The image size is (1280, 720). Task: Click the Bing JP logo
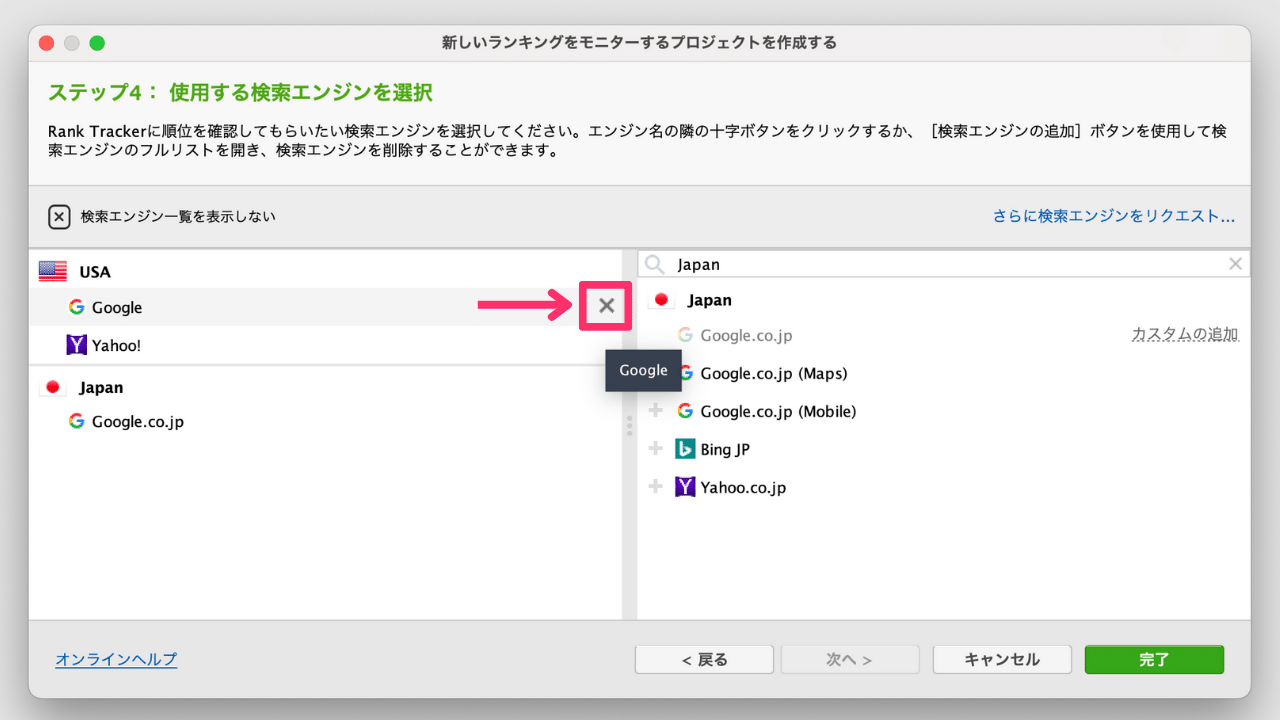685,449
